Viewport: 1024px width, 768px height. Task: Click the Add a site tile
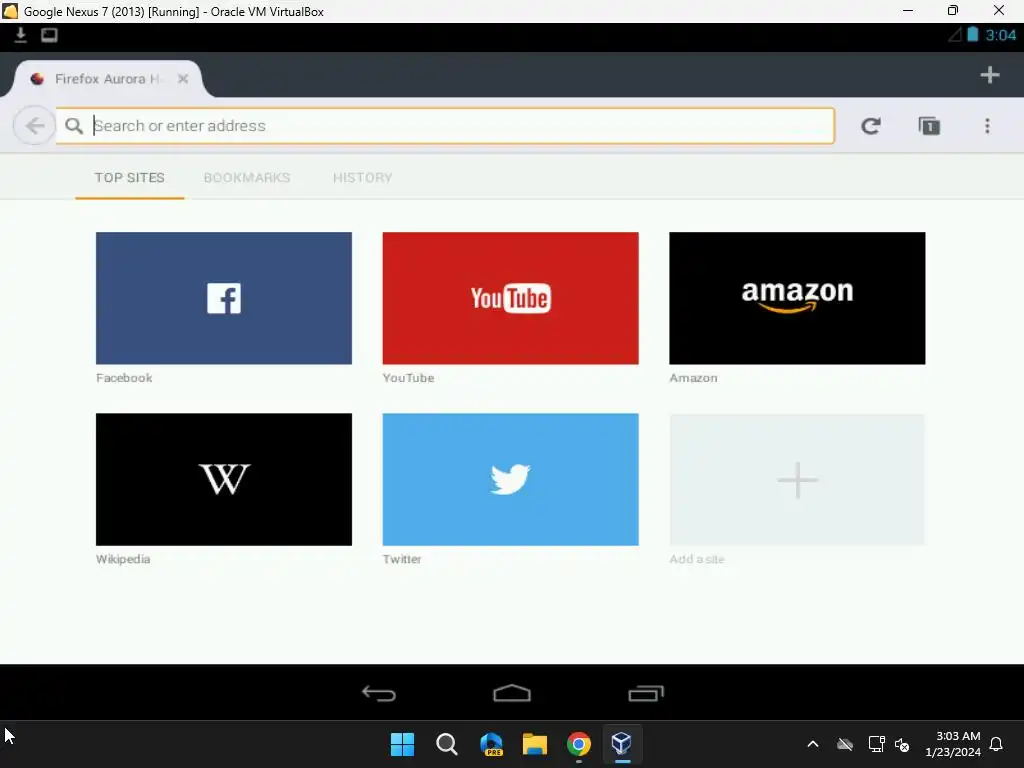tap(797, 479)
